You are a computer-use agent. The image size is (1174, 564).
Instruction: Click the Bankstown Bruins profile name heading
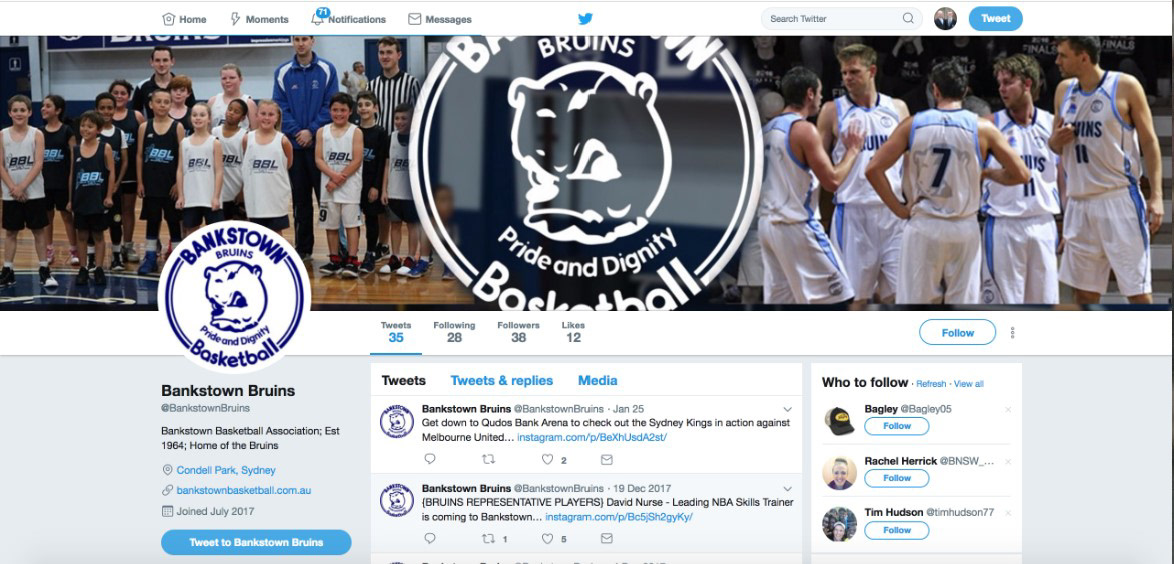tap(228, 390)
